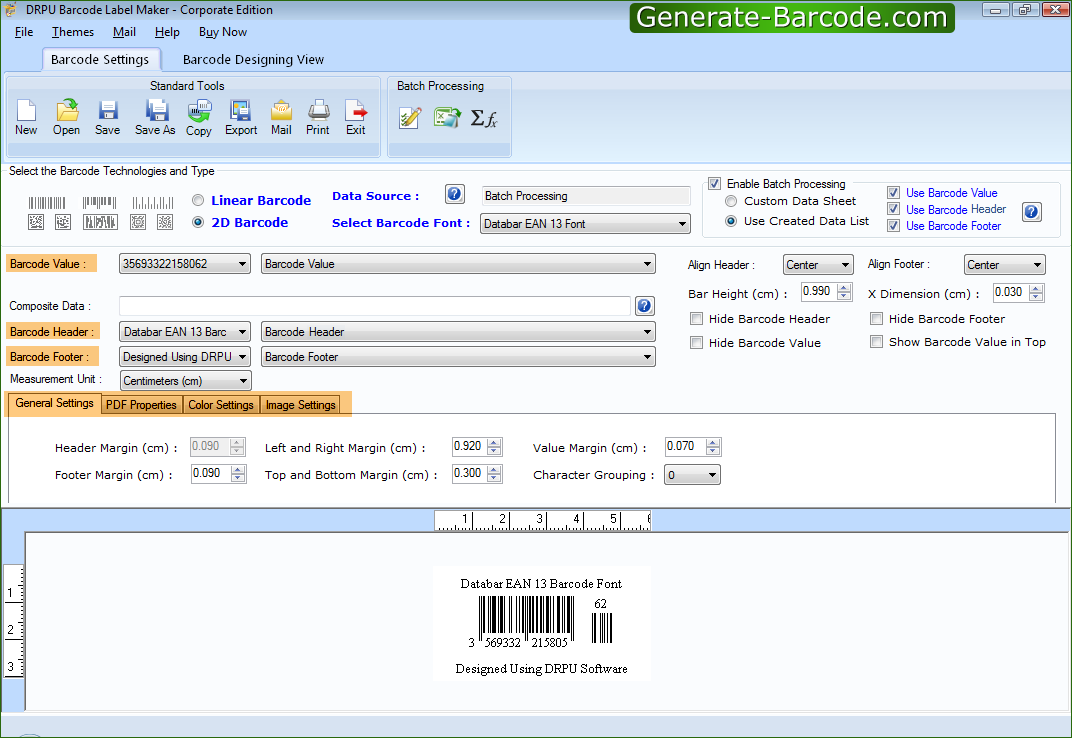Expand the Align Footer dropdown
This screenshot has width=1072, height=738.
(x=1038, y=264)
